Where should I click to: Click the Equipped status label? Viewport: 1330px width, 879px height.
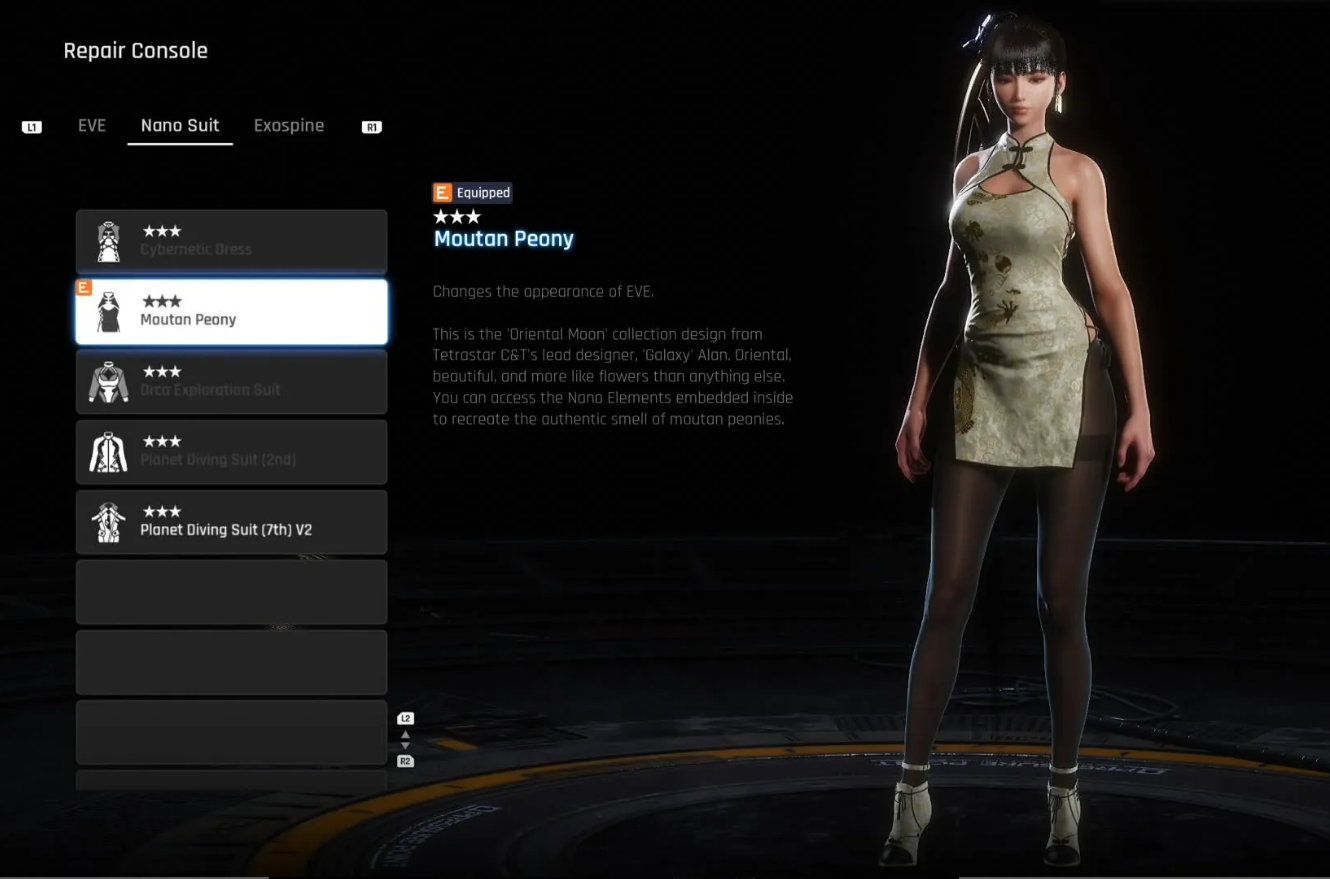[483, 193]
